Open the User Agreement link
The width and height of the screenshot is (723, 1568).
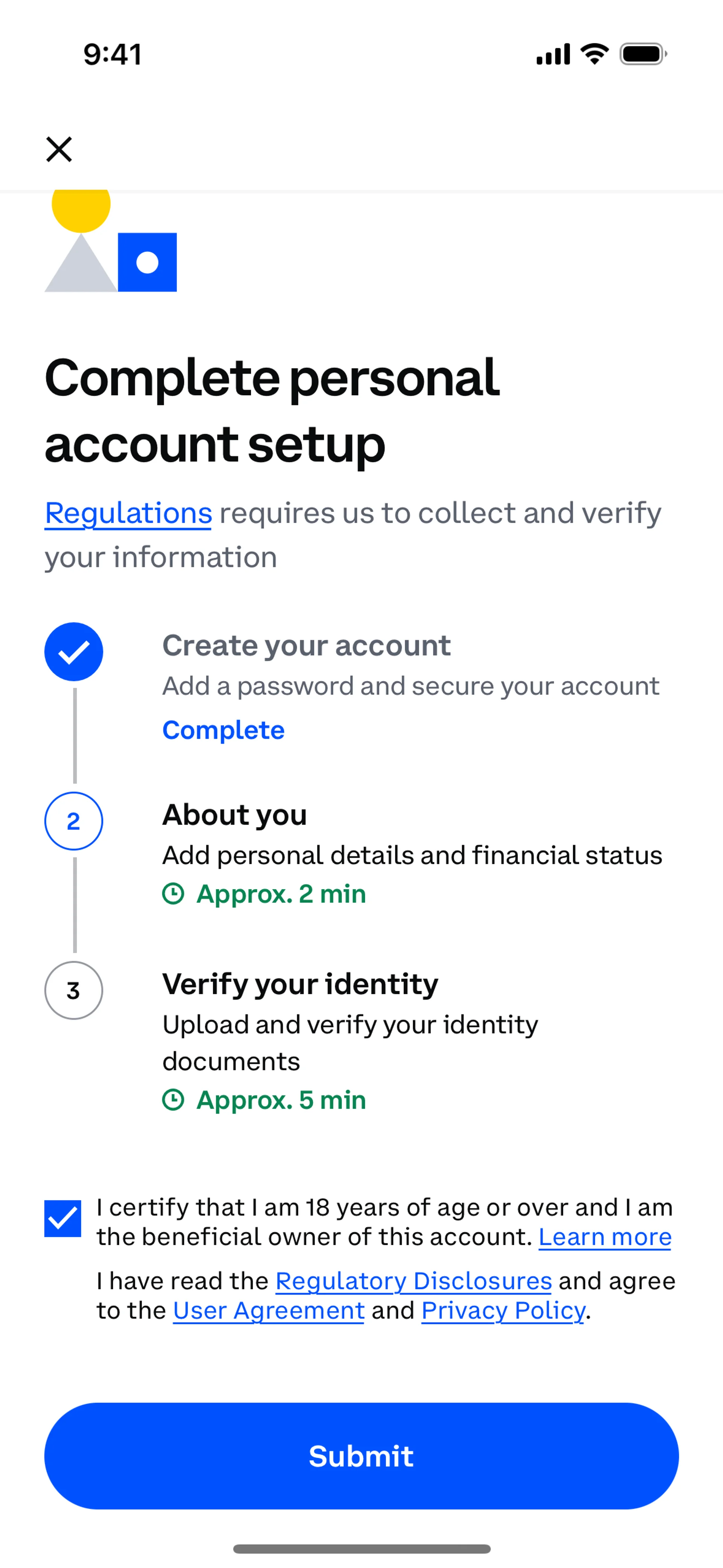[268, 1310]
